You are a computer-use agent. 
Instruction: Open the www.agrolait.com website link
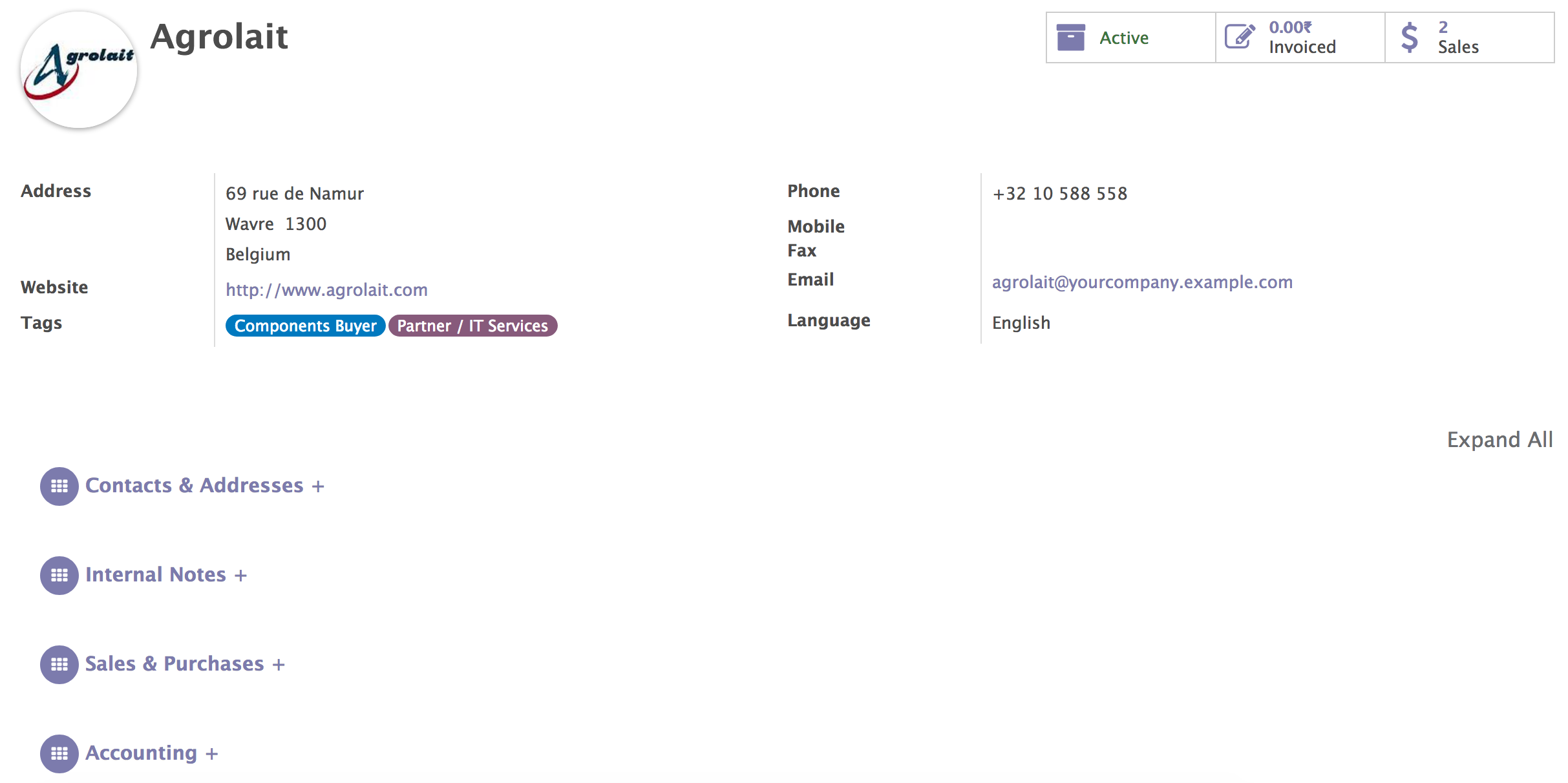pyautogui.click(x=326, y=289)
